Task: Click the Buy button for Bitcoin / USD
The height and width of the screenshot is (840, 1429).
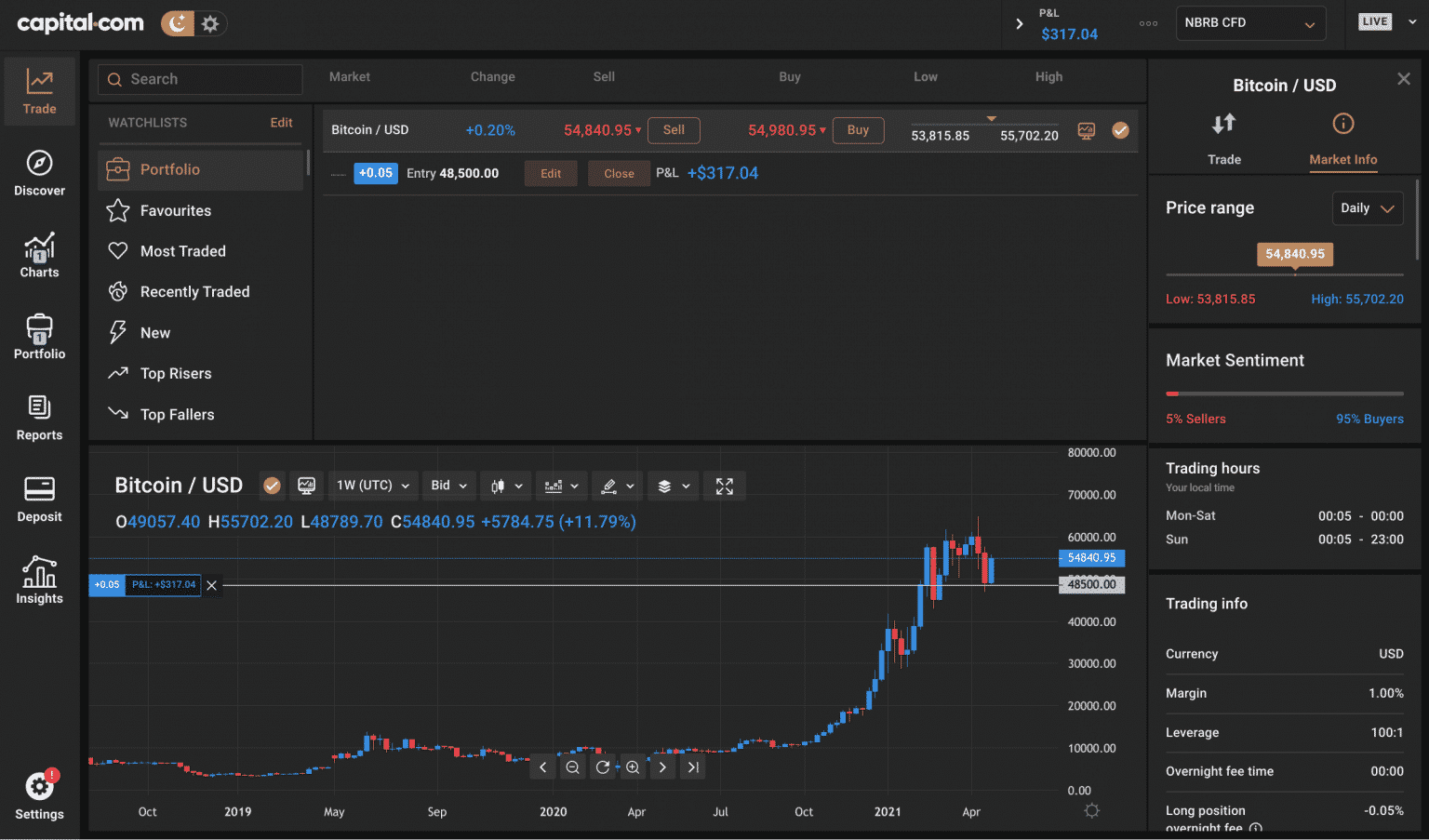Action: click(858, 130)
